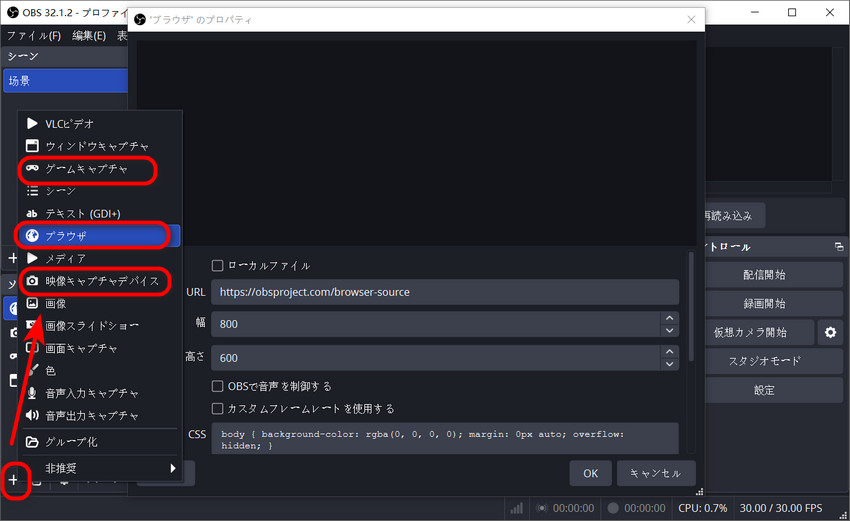Click the microphone audio input icon

tap(33, 393)
